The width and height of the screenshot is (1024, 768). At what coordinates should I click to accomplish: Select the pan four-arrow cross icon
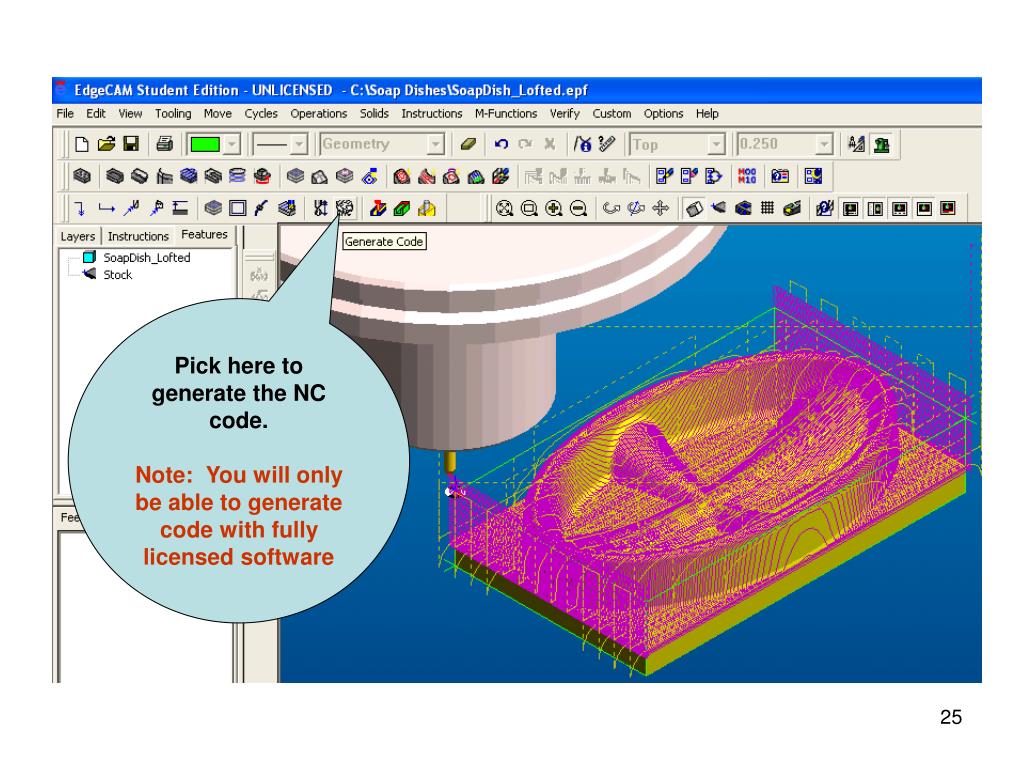point(661,208)
